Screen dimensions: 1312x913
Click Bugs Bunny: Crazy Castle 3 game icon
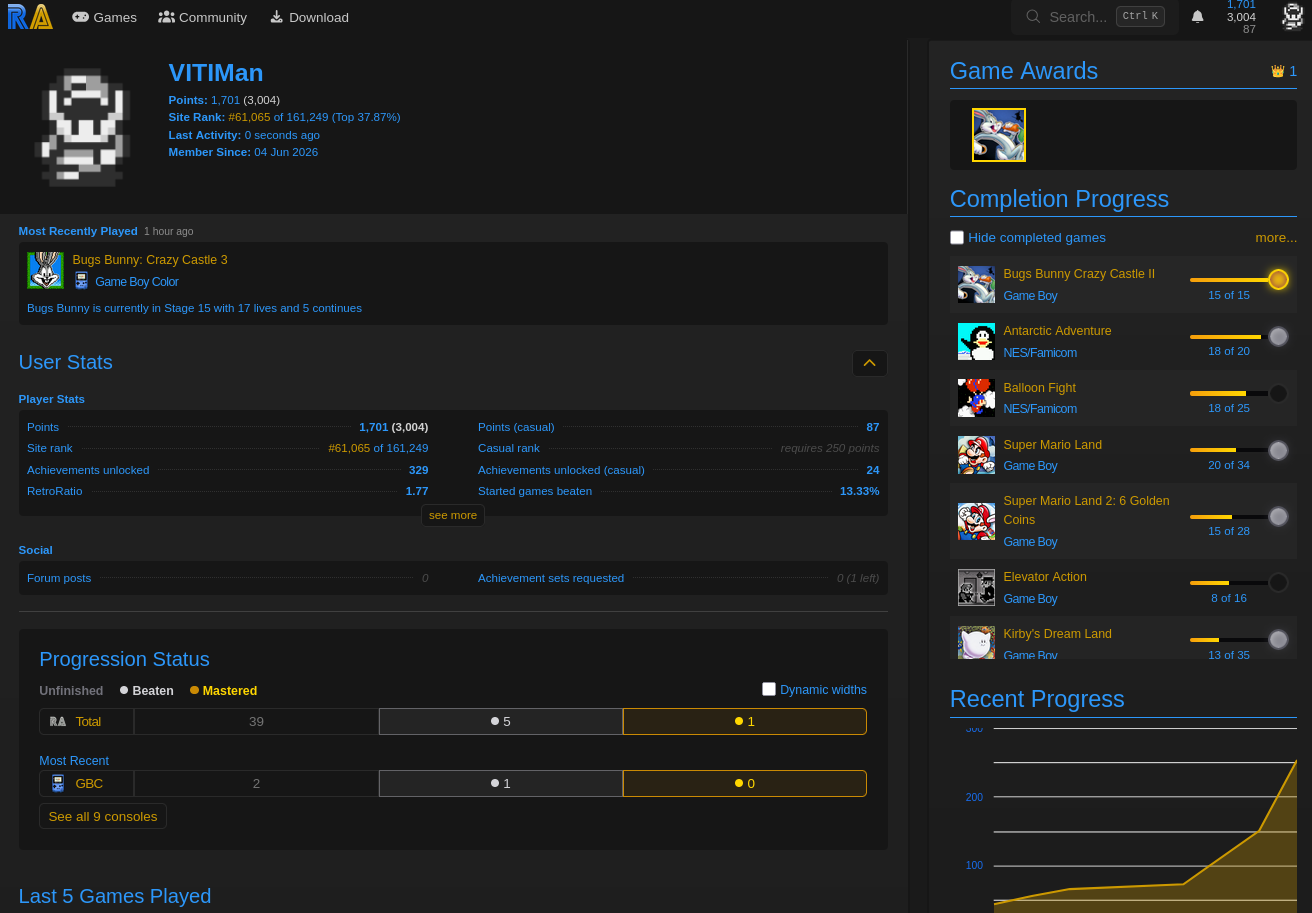pos(45,270)
